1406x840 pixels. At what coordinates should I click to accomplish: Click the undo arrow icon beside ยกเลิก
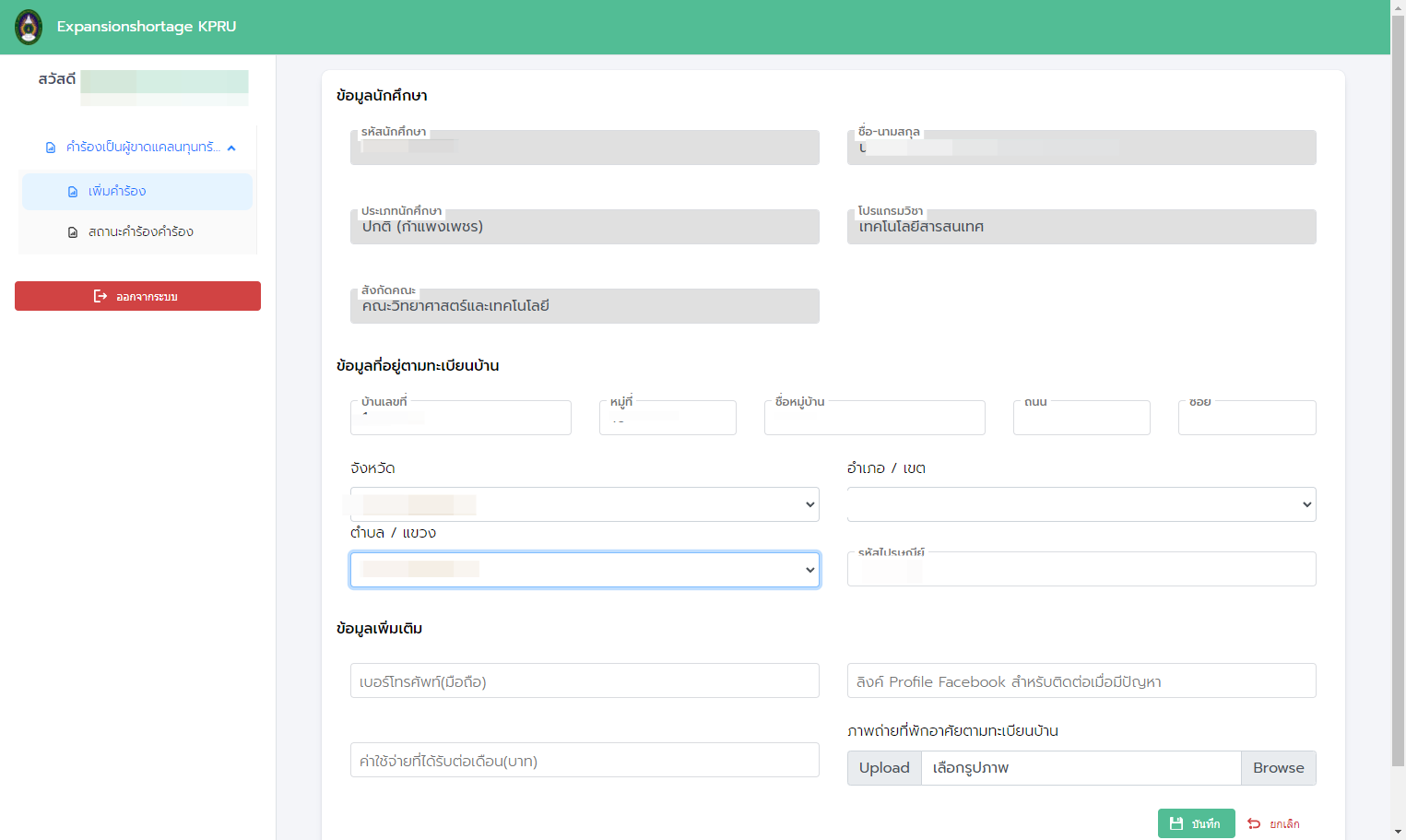1254,823
